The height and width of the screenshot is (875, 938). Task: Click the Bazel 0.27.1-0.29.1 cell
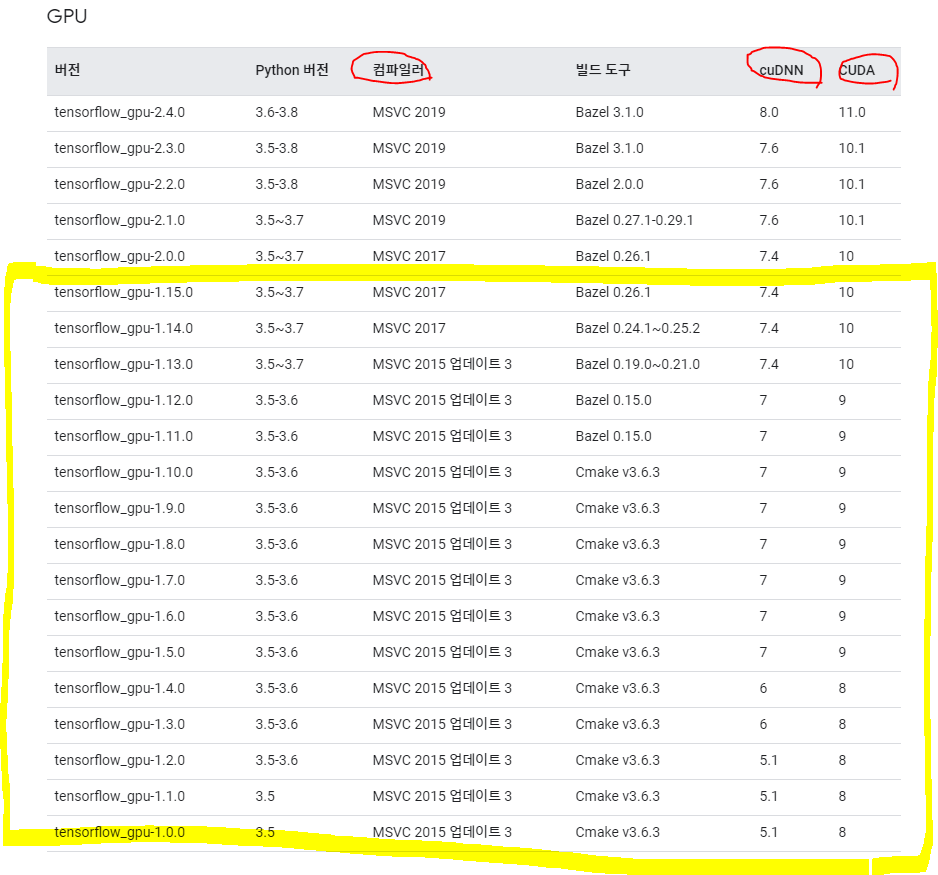click(634, 220)
